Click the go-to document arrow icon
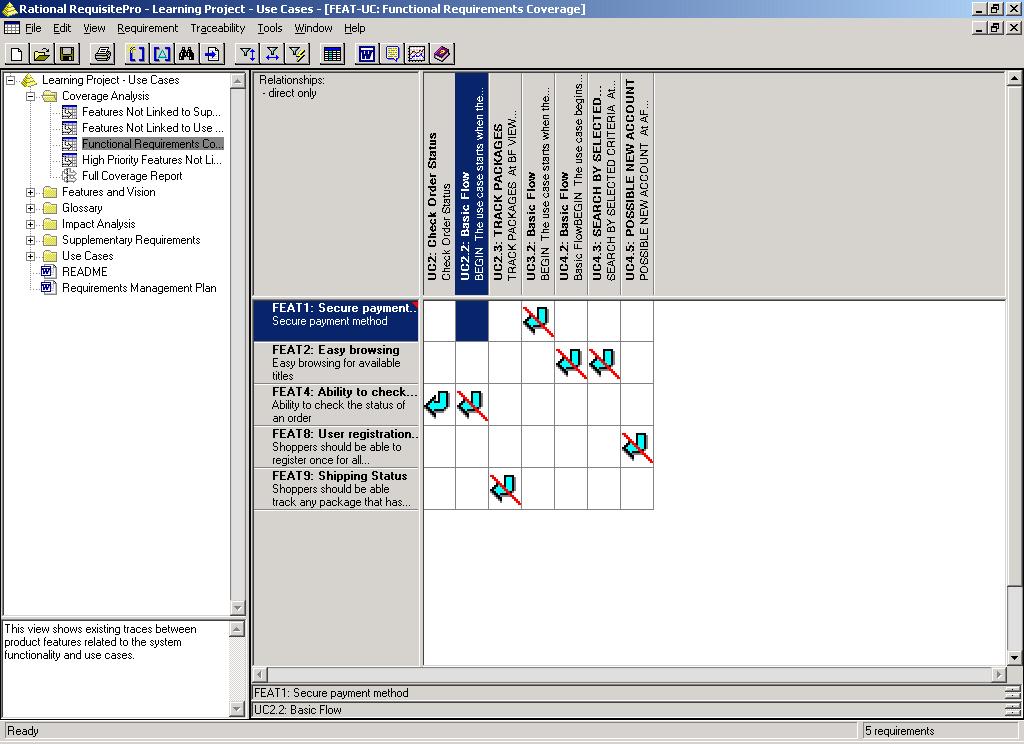1024x744 pixels. click(212, 54)
